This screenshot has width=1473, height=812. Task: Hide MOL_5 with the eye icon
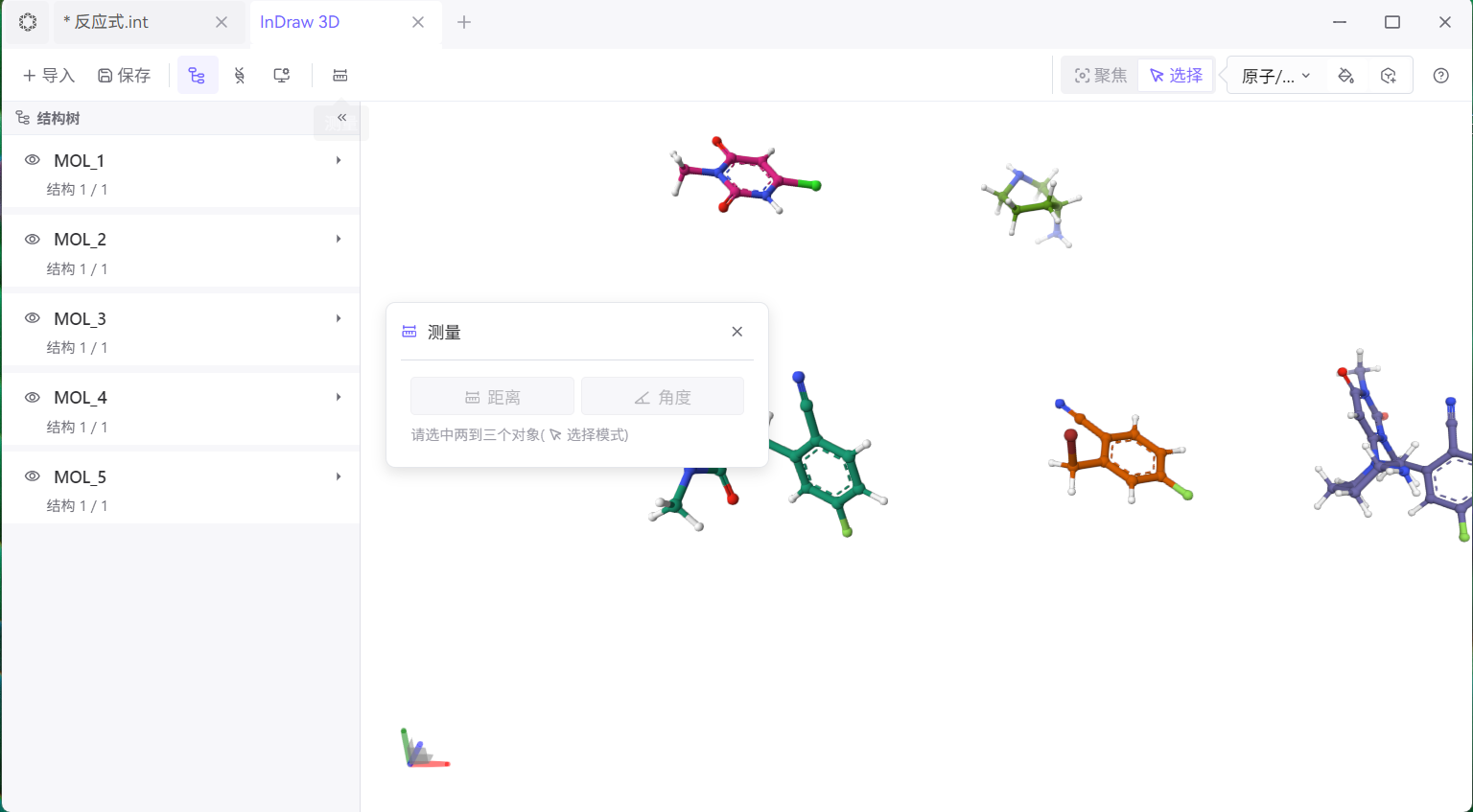[x=32, y=476]
